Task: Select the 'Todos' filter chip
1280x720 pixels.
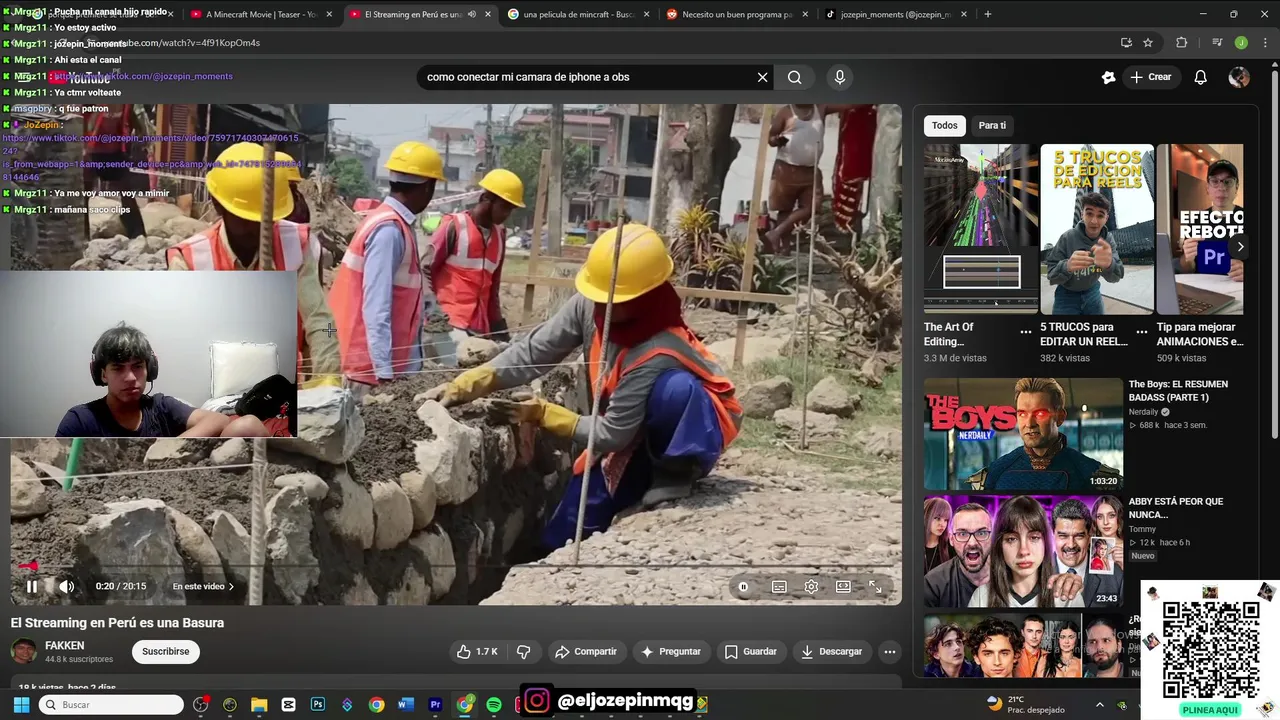Action: [x=945, y=125]
